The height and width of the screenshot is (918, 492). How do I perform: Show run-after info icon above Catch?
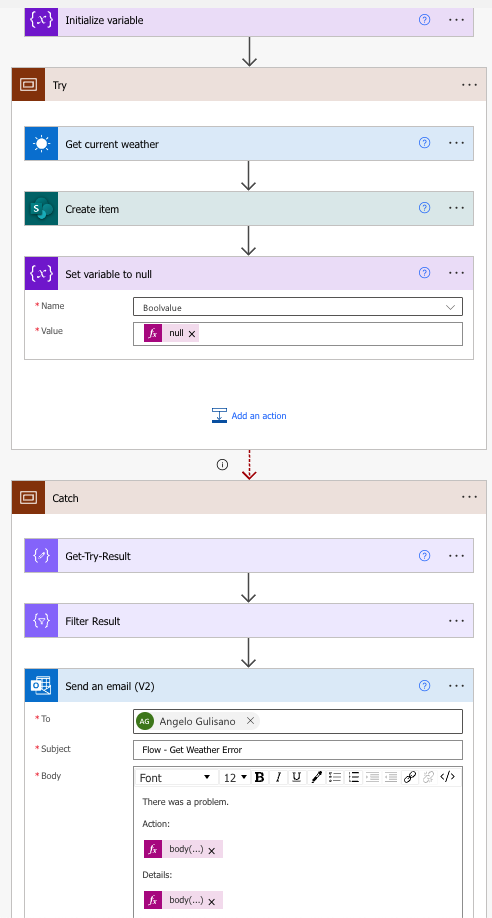click(222, 465)
